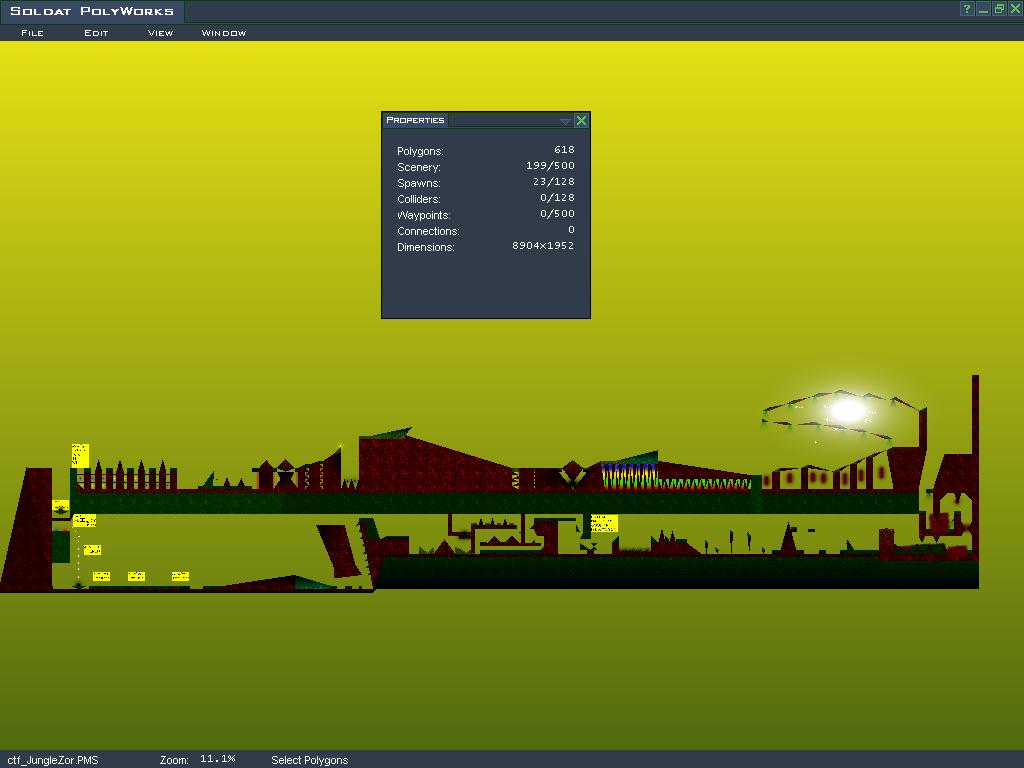Click the Waypoints 0/500 row

(x=485, y=215)
